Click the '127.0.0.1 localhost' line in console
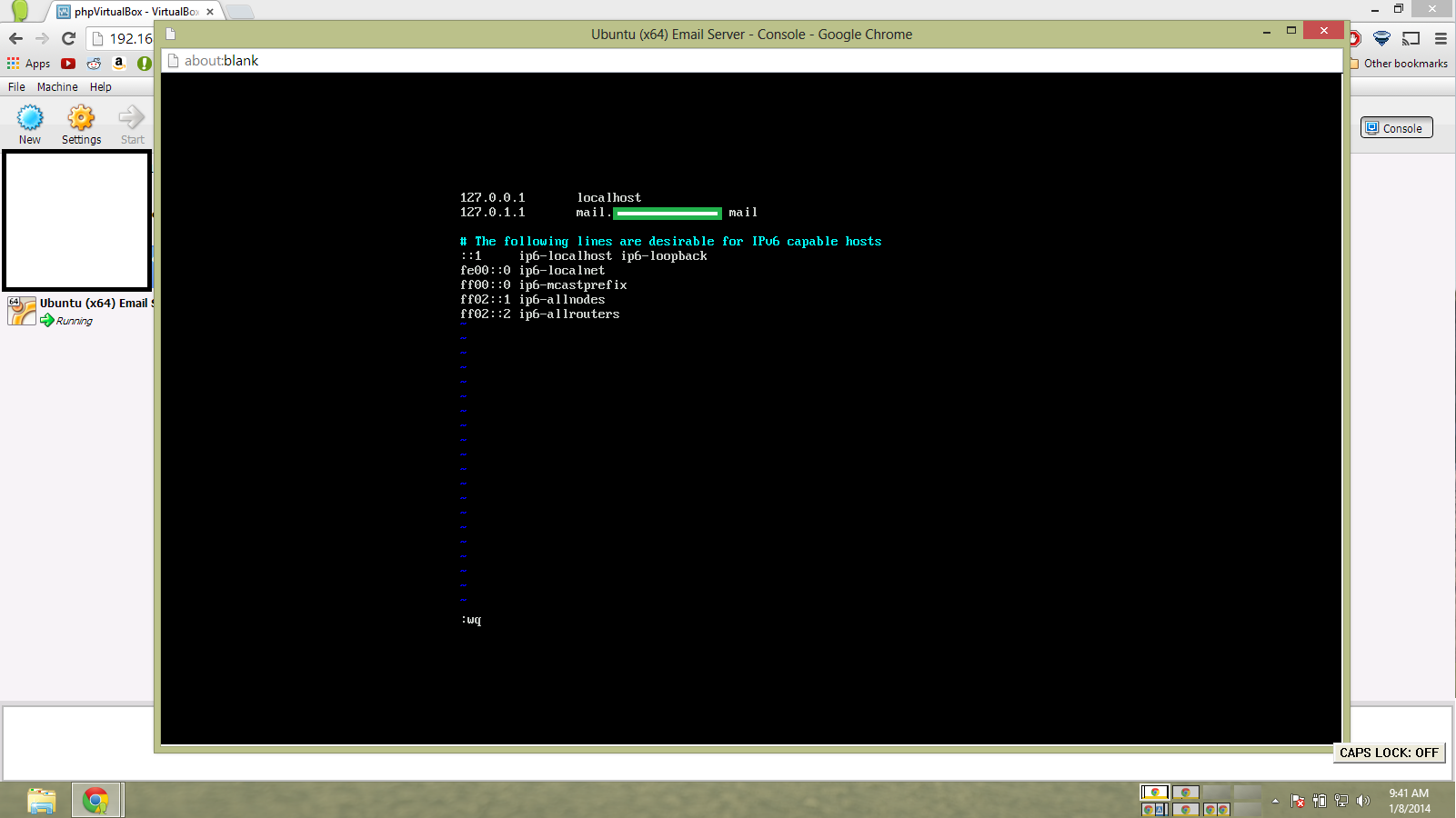Image resolution: width=1456 pixels, height=818 pixels. (x=550, y=197)
